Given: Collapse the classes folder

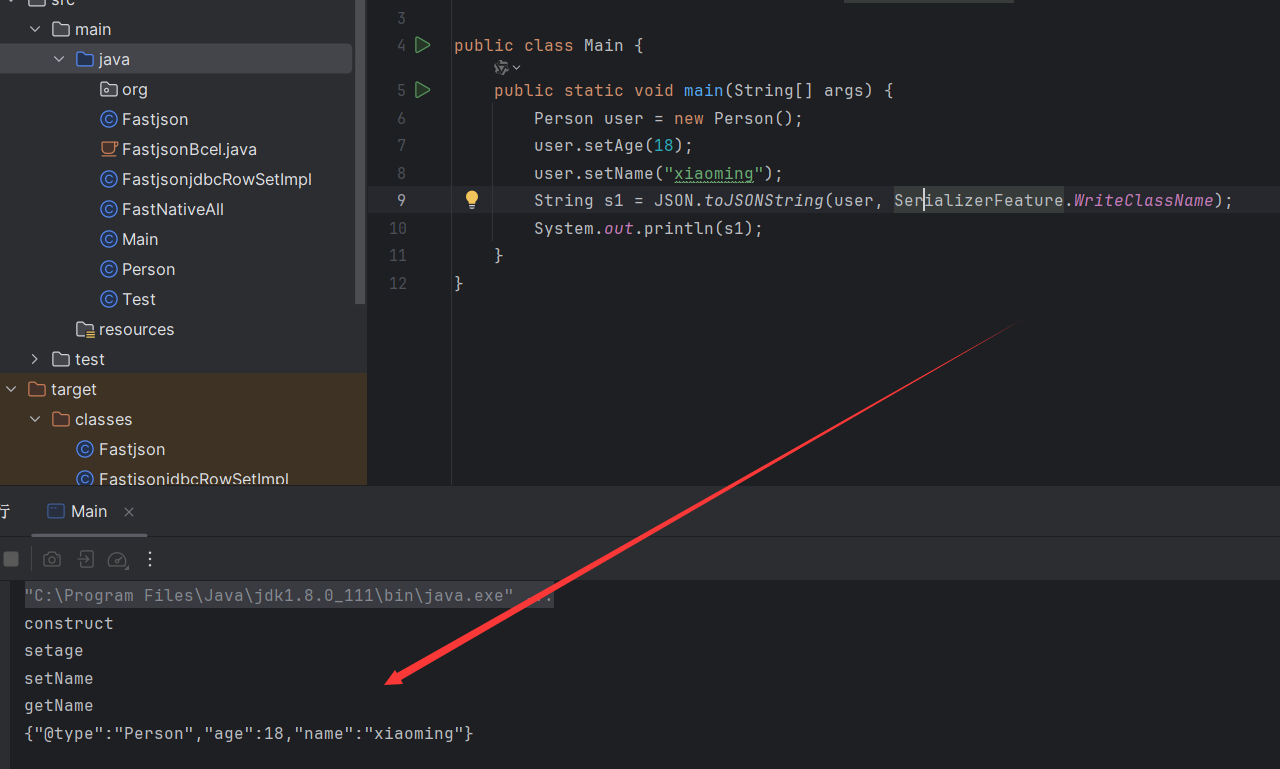Looking at the screenshot, I should click(x=35, y=419).
